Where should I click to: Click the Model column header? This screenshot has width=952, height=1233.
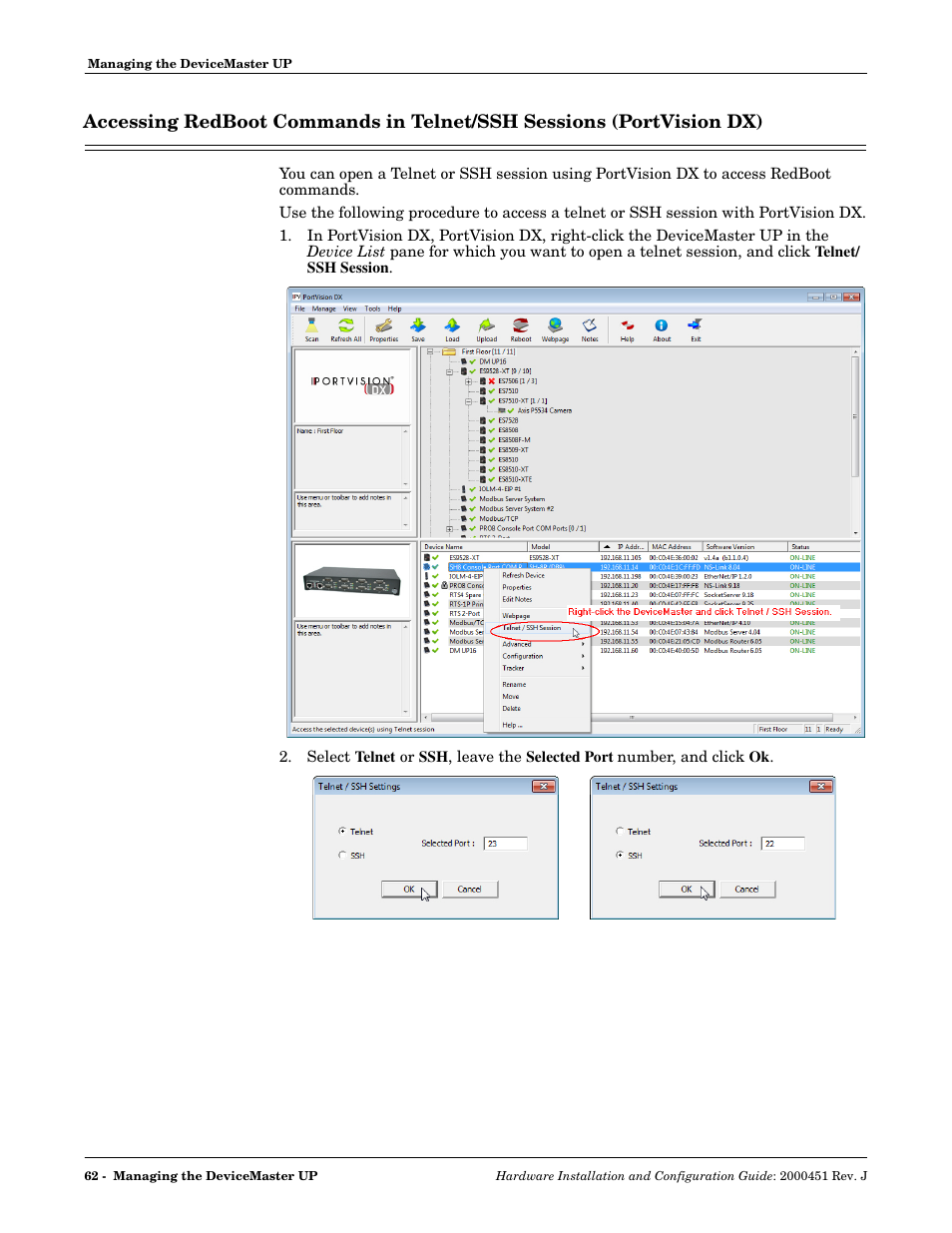pos(563,547)
